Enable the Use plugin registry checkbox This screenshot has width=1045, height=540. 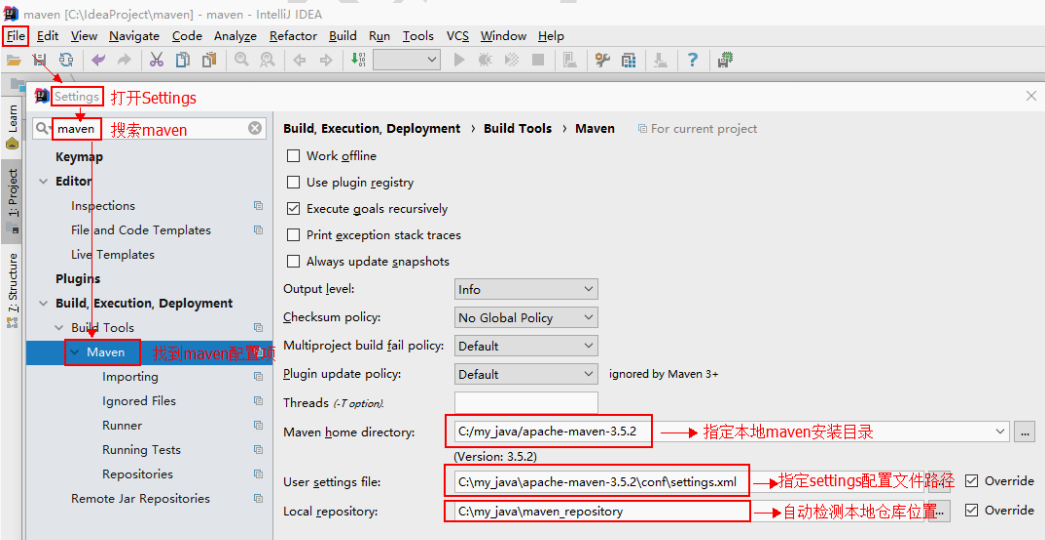(x=293, y=182)
